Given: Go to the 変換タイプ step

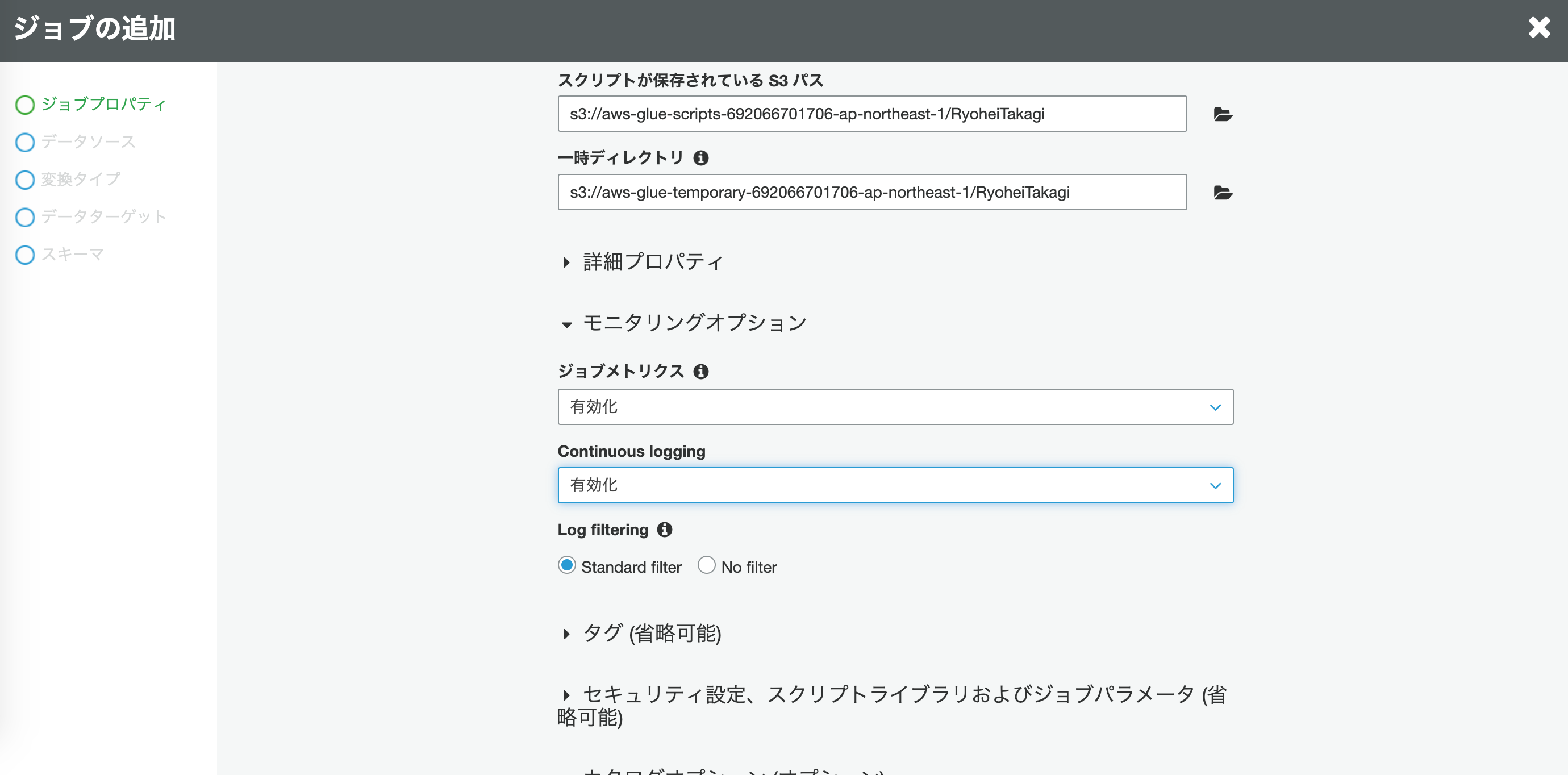Looking at the screenshot, I should tap(80, 180).
